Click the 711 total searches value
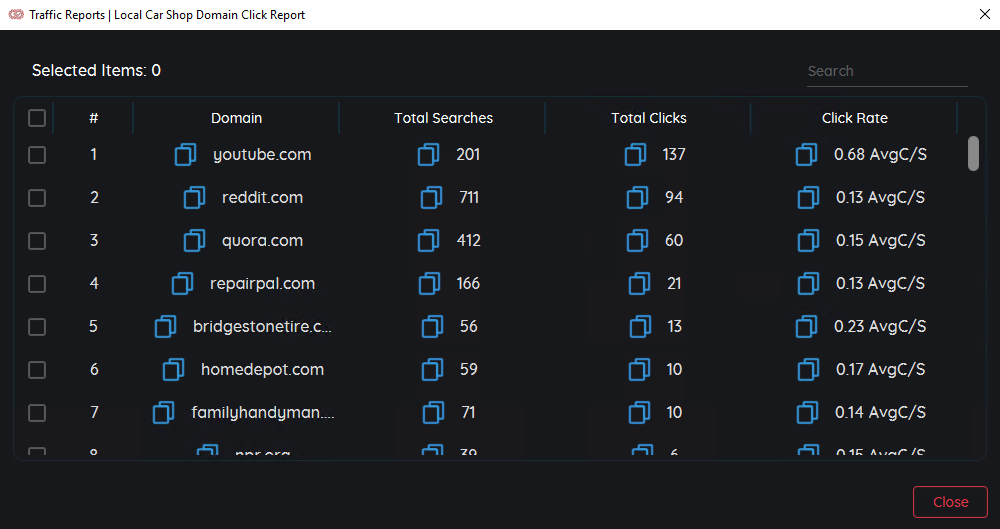The image size is (1000, 529). 469,197
